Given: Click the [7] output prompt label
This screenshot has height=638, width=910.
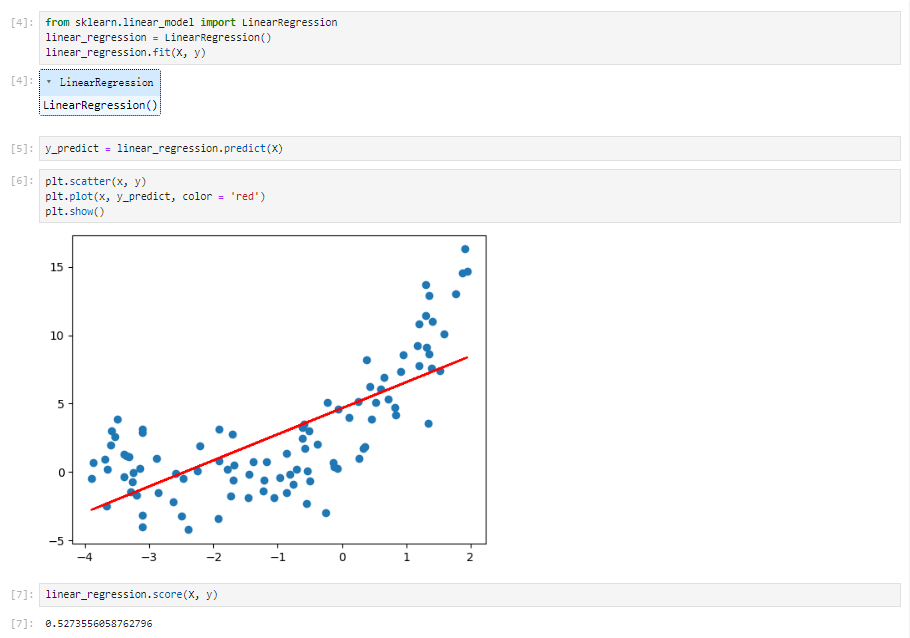Looking at the screenshot, I should (x=22, y=623).
